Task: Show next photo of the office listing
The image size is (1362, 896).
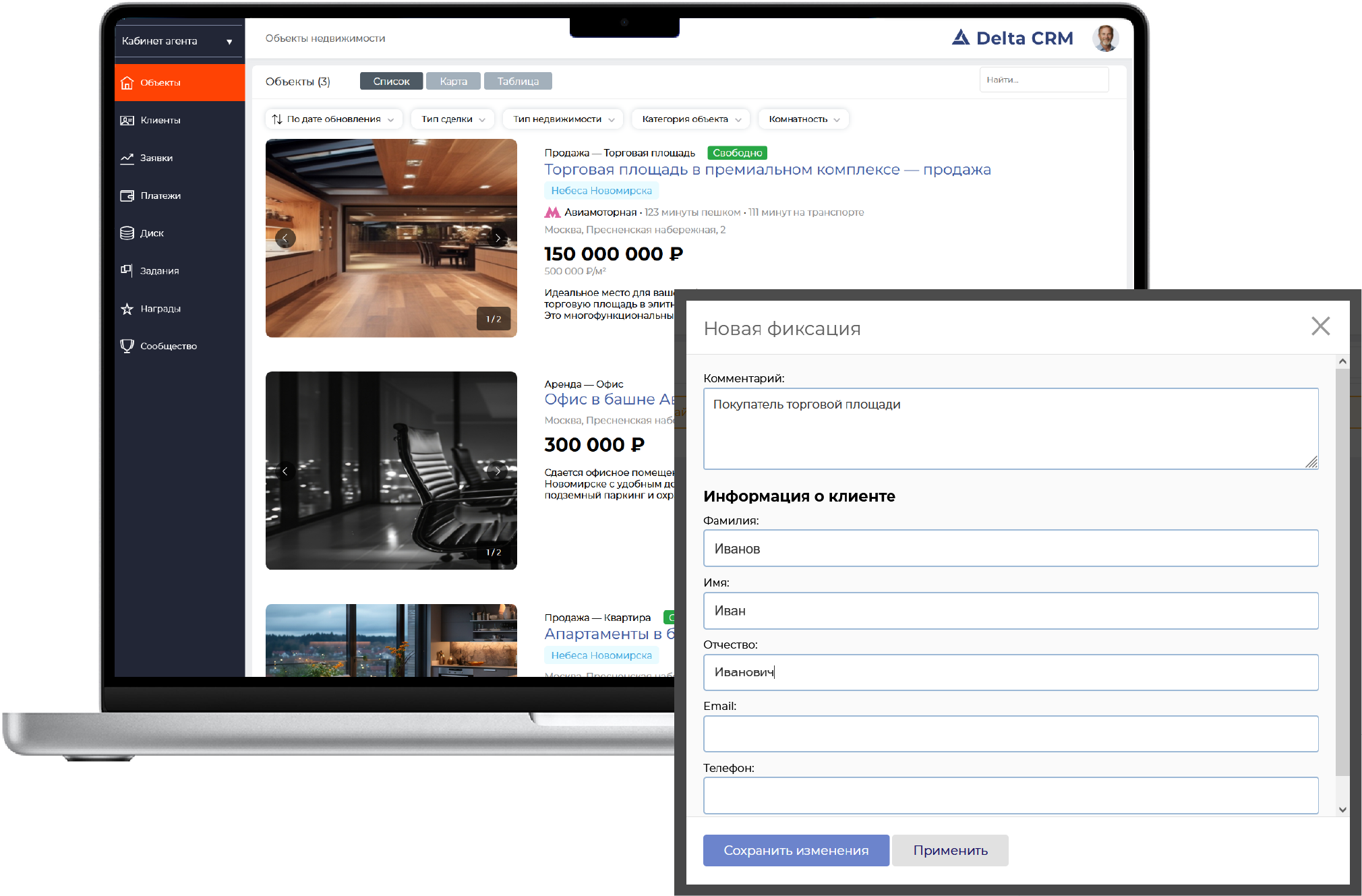Action: pos(498,471)
